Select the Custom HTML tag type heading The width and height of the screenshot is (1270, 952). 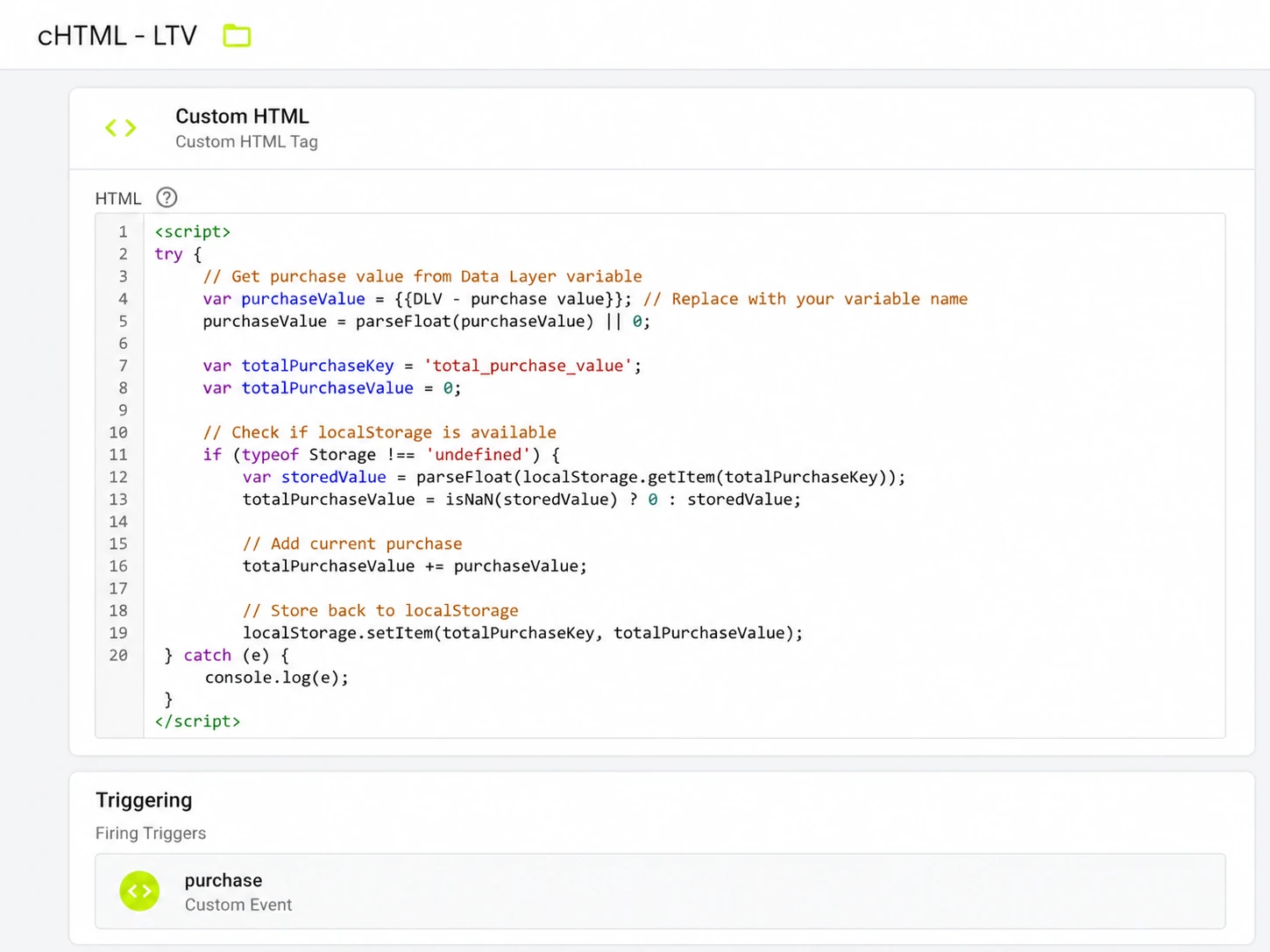click(242, 117)
